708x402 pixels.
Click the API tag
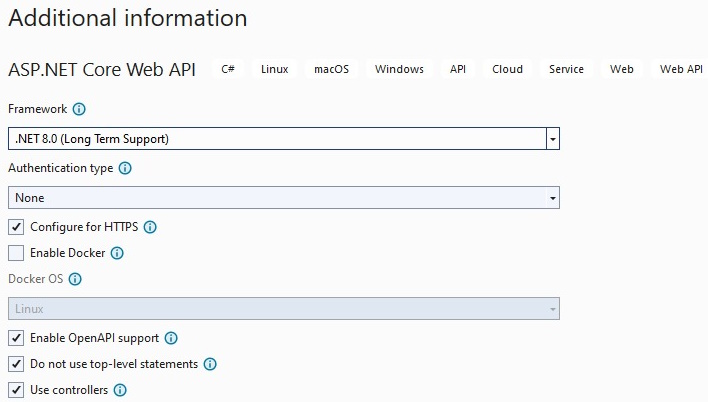pos(458,69)
